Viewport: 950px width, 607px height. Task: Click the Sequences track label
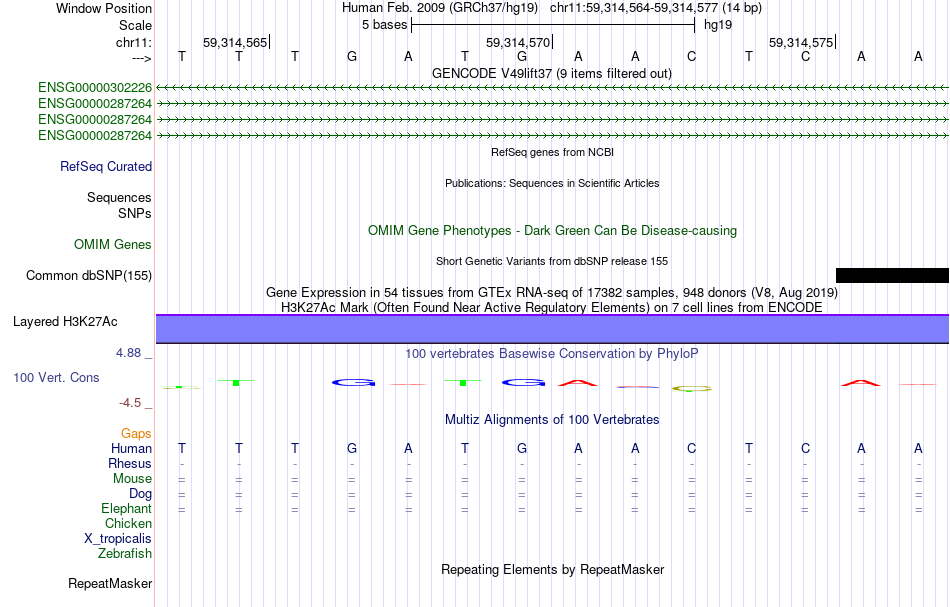pos(119,197)
